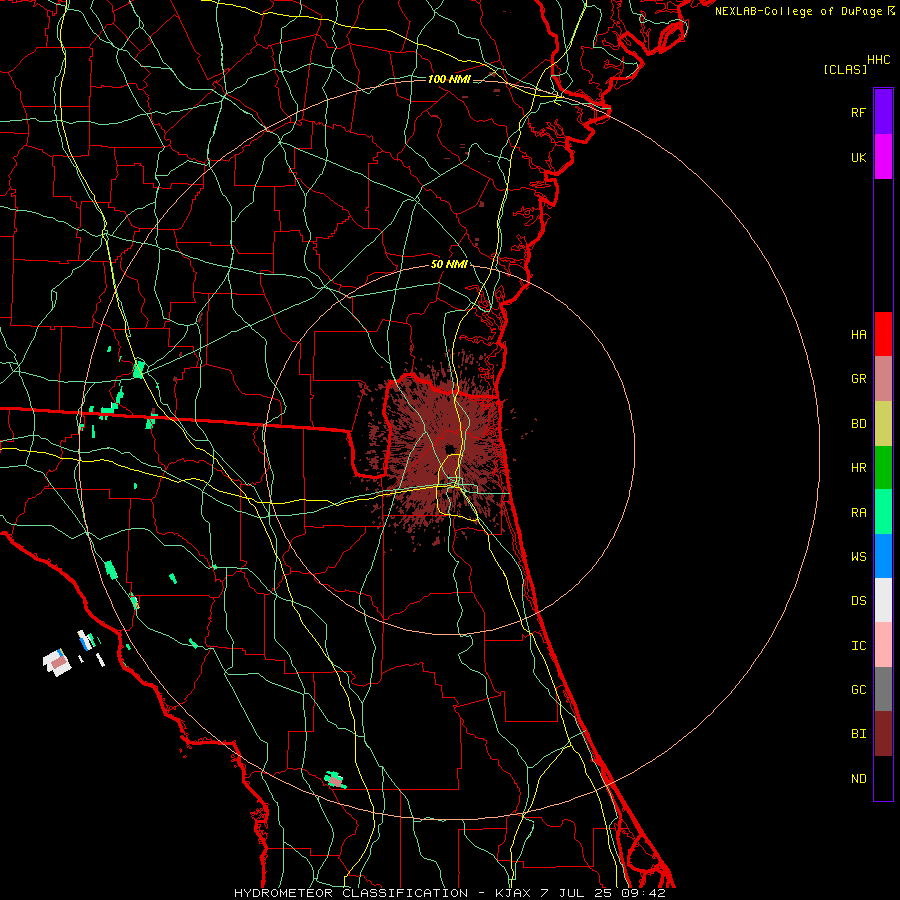The width and height of the screenshot is (900, 900).
Task: Click the 50 NMI range ring label
Action: 449,265
